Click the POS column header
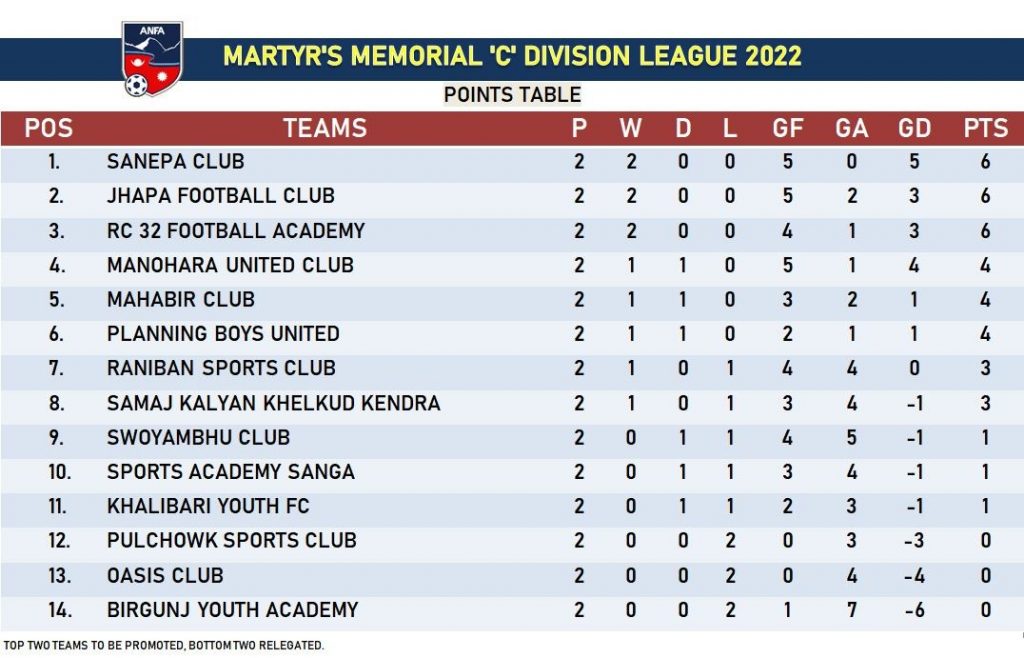 click(48, 128)
